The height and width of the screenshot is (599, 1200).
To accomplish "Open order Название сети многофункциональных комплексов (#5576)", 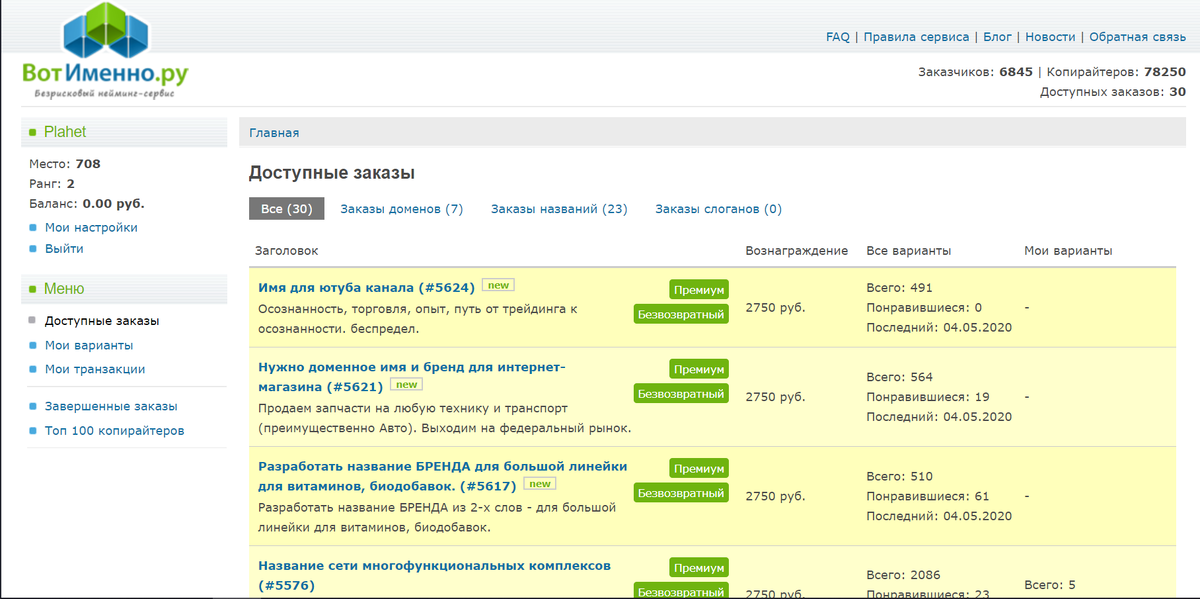I will 434,575.
